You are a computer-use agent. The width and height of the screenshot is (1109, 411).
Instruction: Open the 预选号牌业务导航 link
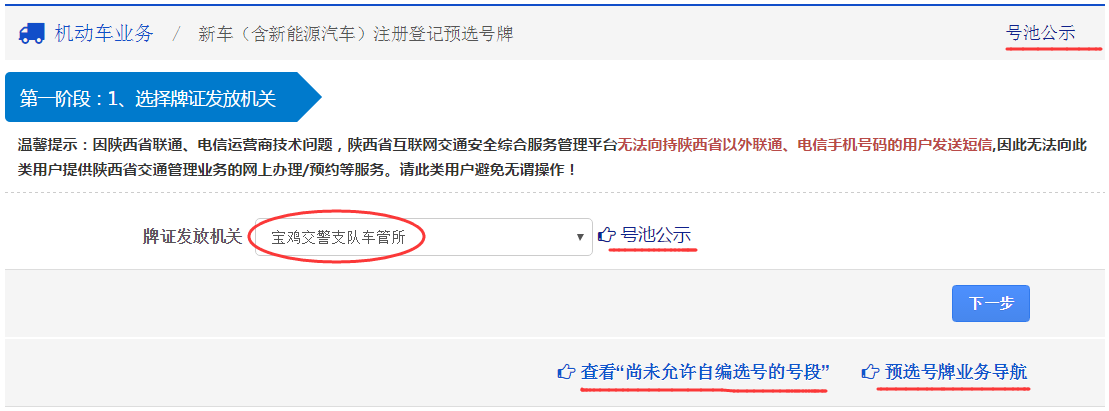pyautogui.click(x=956, y=372)
